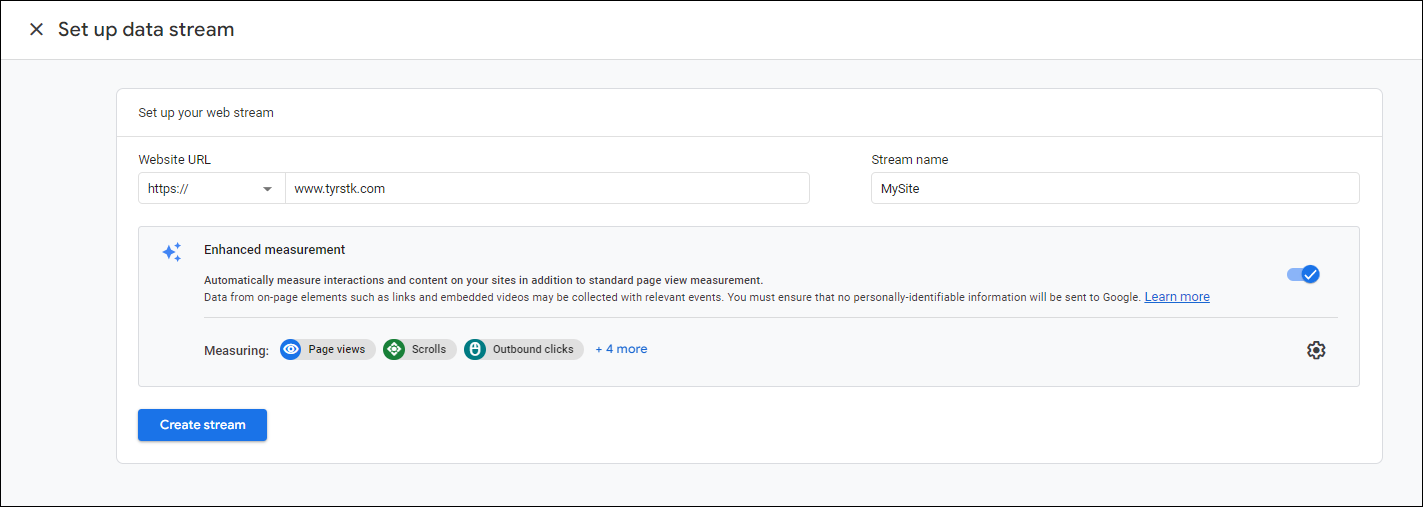Click the Website URL input field
Screen dimensions: 1423x507
(547, 188)
